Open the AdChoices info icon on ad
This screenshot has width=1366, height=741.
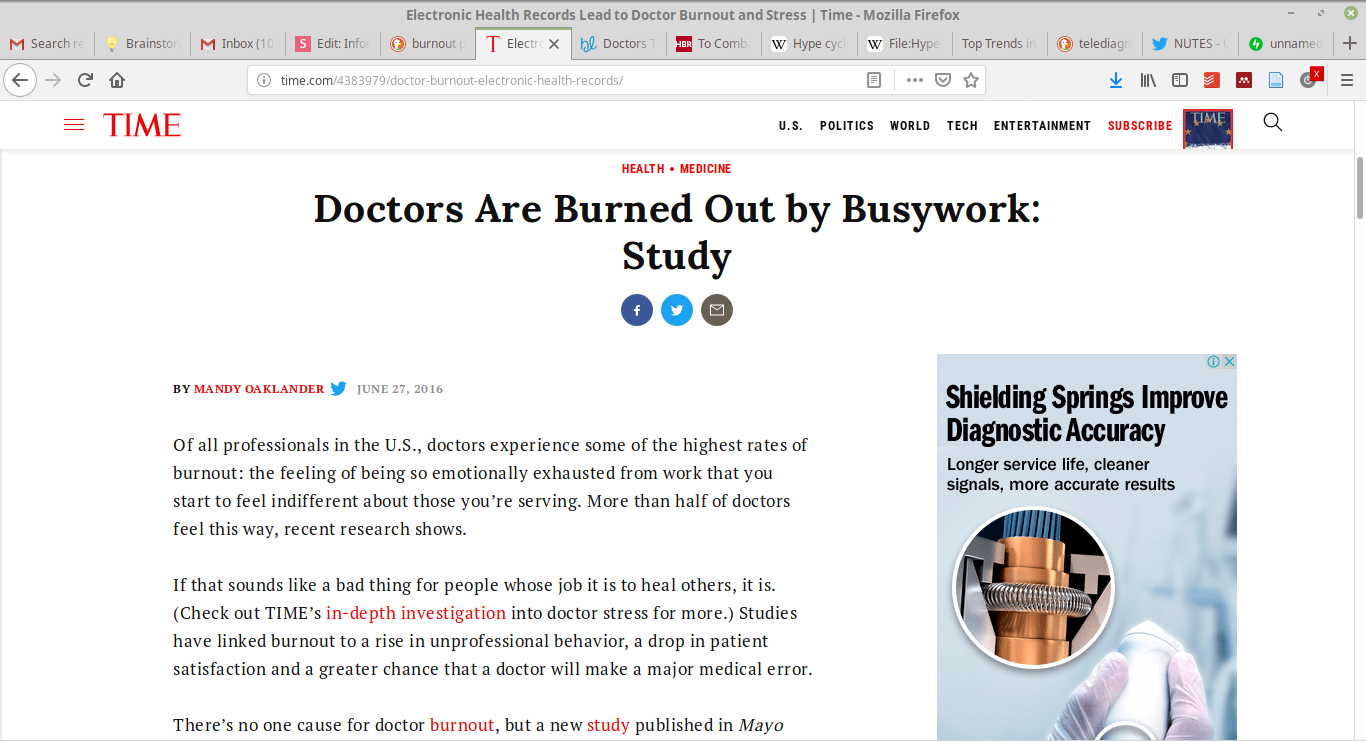[1213, 361]
